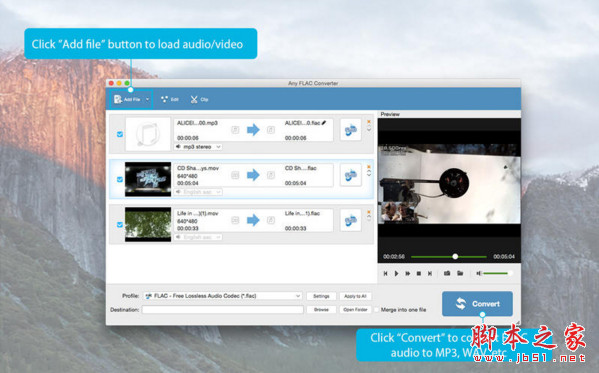Skip to previous item in preview
This screenshot has width=599, height=373.
[x=385, y=273]
